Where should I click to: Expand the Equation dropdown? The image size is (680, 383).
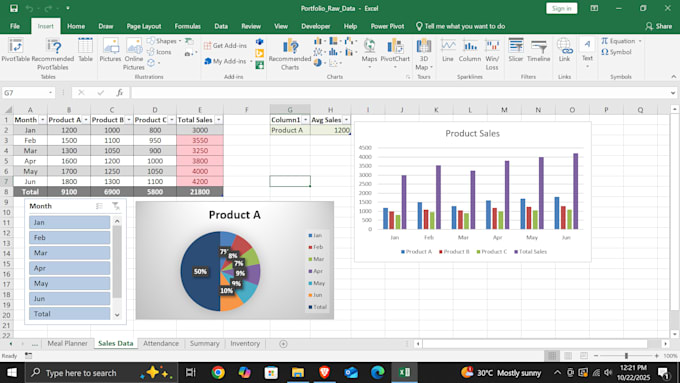(x=640, y=41)
